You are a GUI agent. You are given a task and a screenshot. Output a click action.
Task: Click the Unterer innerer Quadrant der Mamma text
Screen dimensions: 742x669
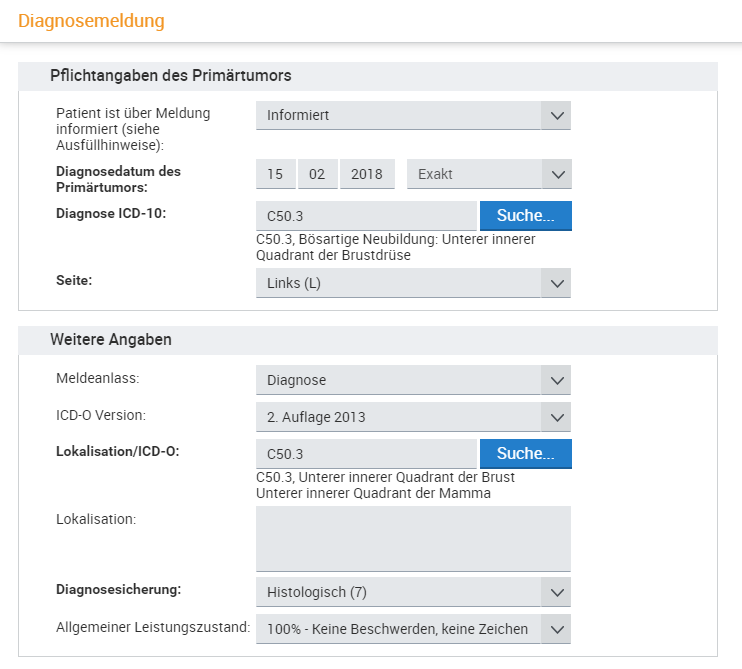(x=373, y=493)
